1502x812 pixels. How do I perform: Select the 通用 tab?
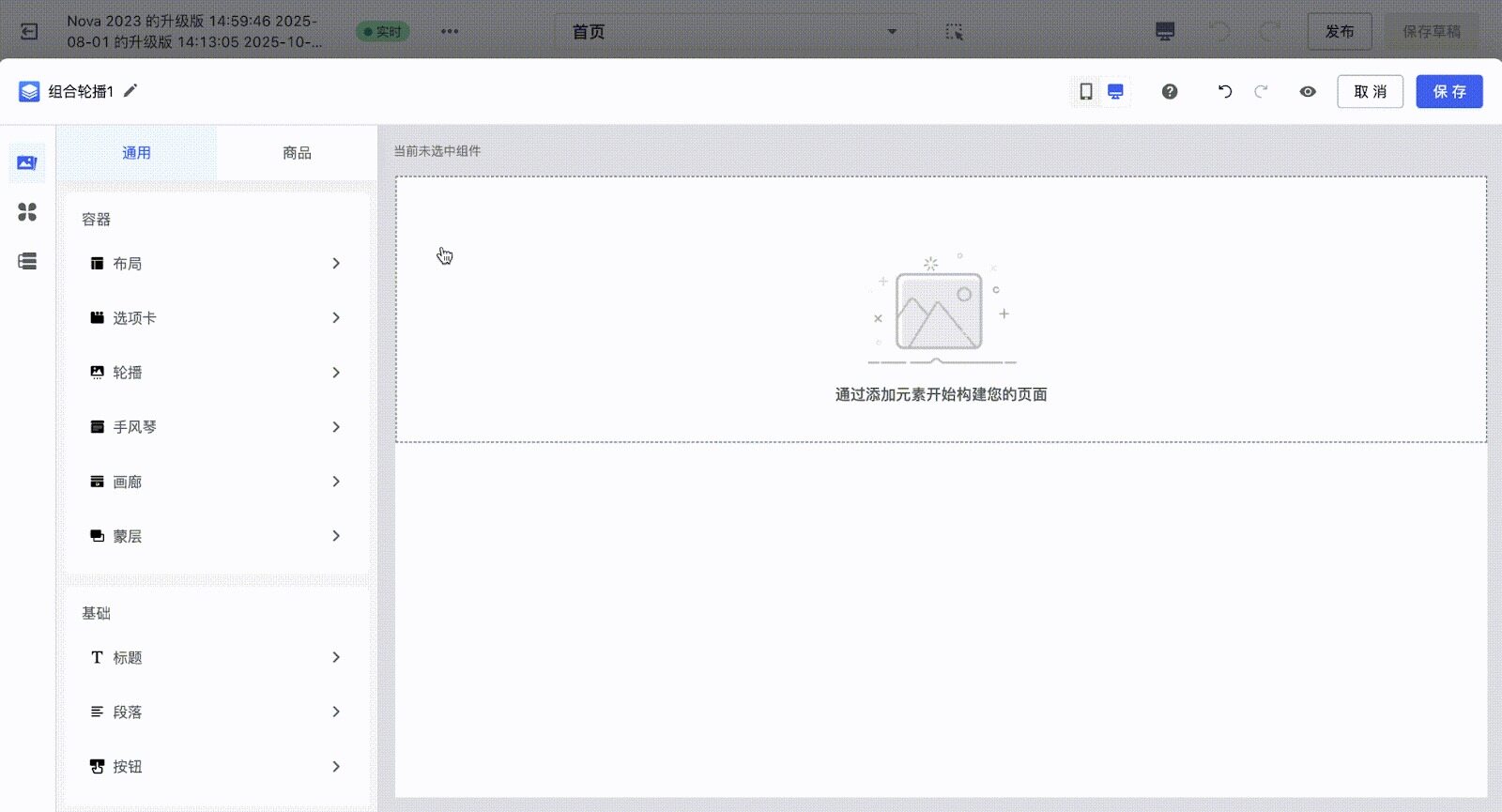[x=136, y=153]
